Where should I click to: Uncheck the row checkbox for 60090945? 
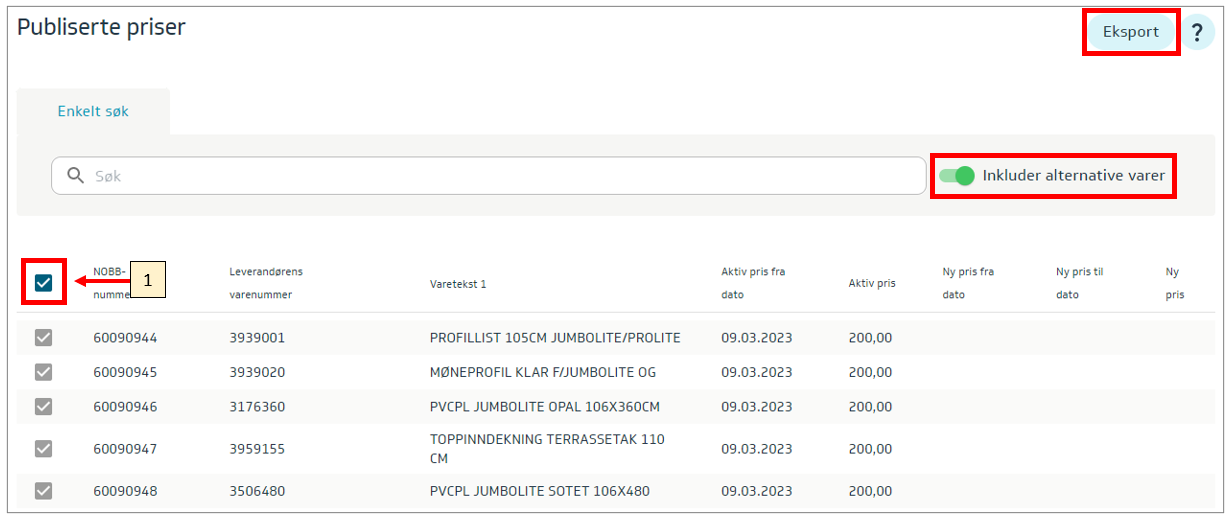click(x=43, y=372)
